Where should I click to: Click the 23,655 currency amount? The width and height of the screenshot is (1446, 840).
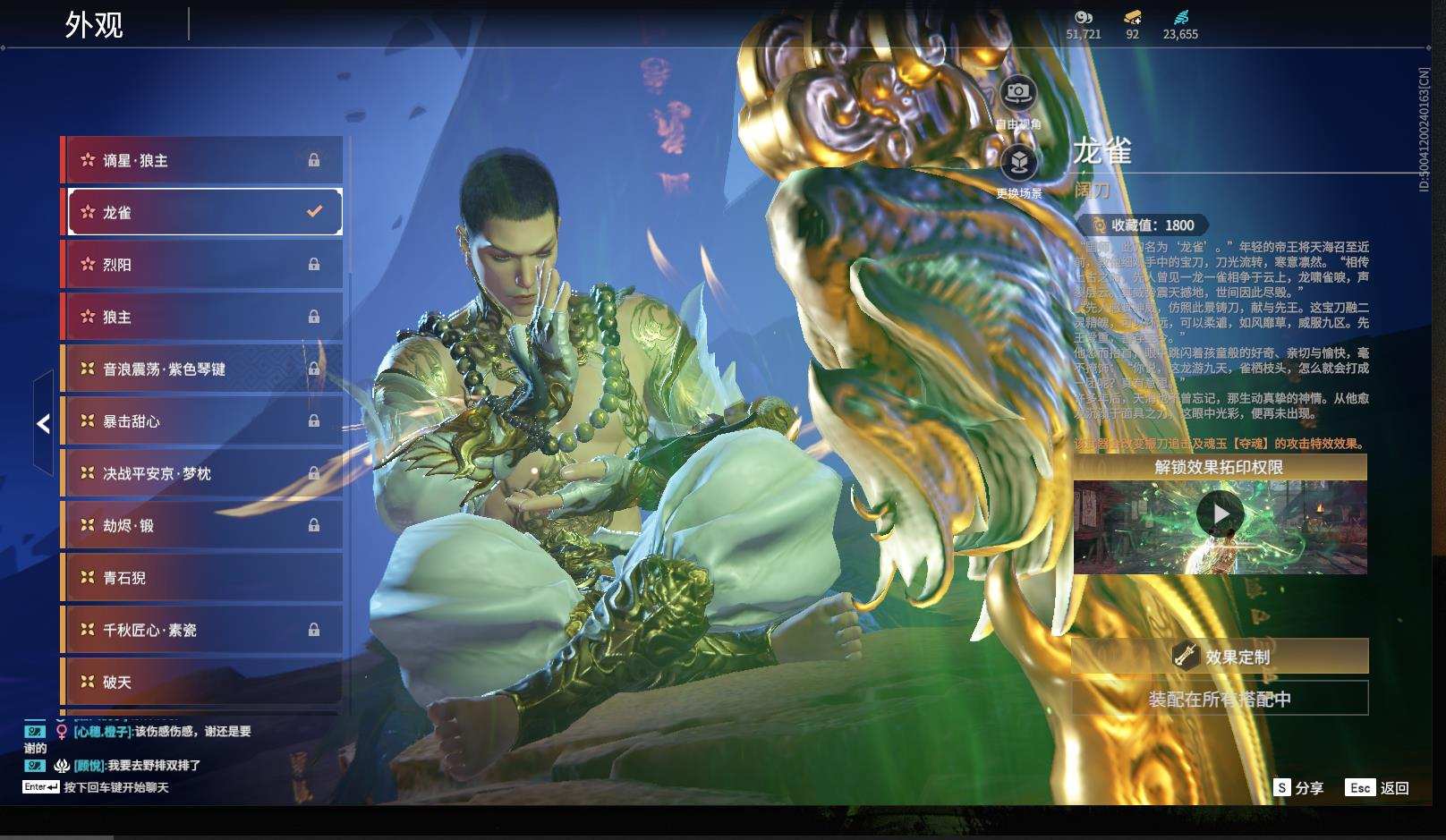pos(1180,34)
